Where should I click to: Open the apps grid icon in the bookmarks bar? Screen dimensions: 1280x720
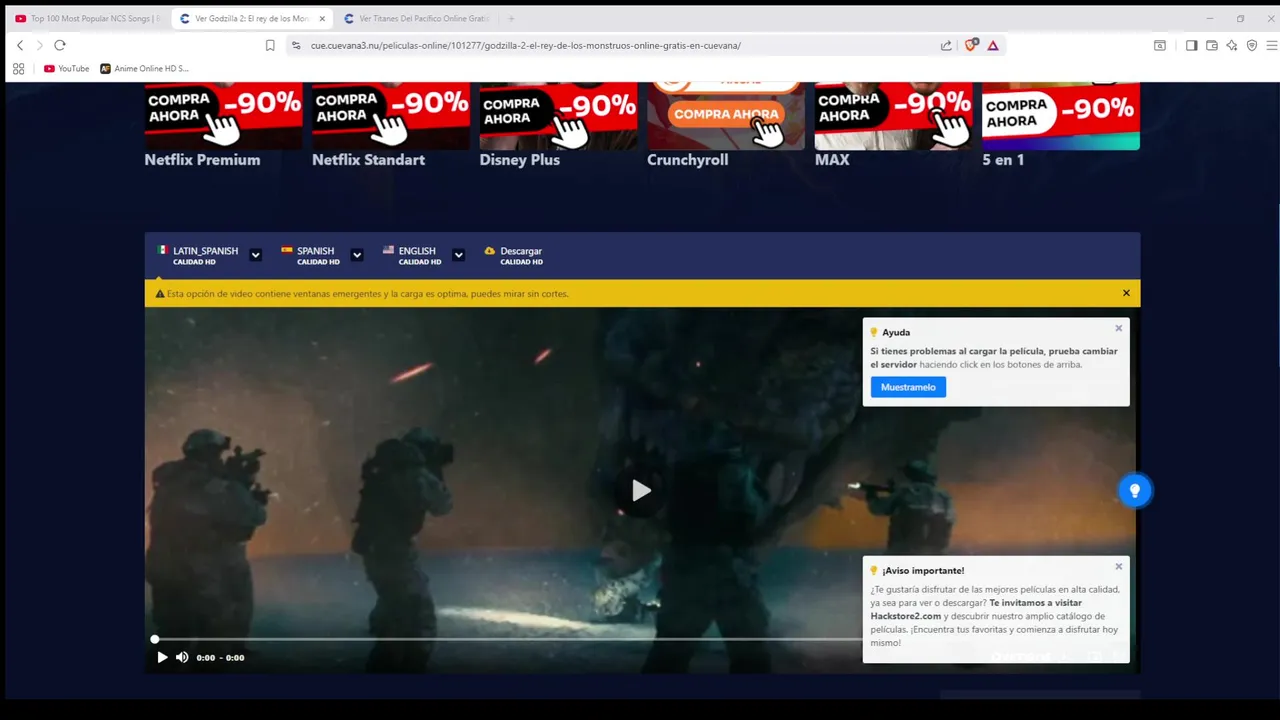coord(18,69)
